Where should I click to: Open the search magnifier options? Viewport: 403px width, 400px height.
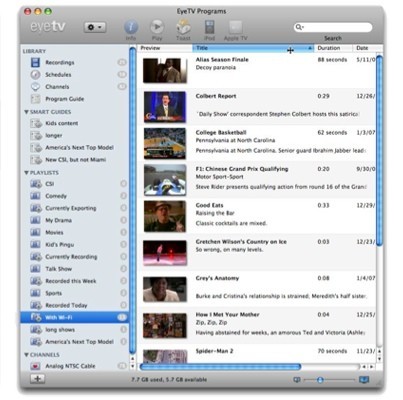[299, 27]
